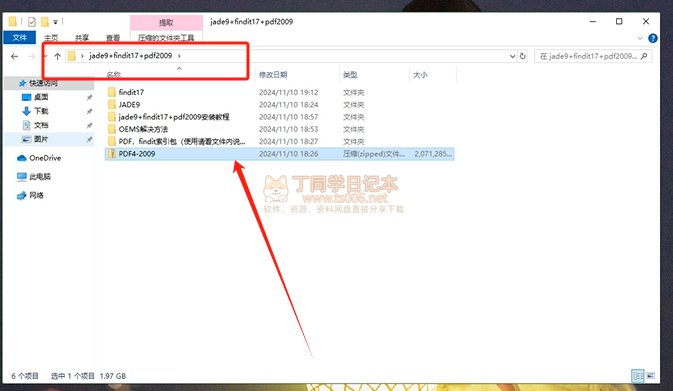Click the 网络 network icon
This screenshot has width=673, height=391.
tap(21, 195)
